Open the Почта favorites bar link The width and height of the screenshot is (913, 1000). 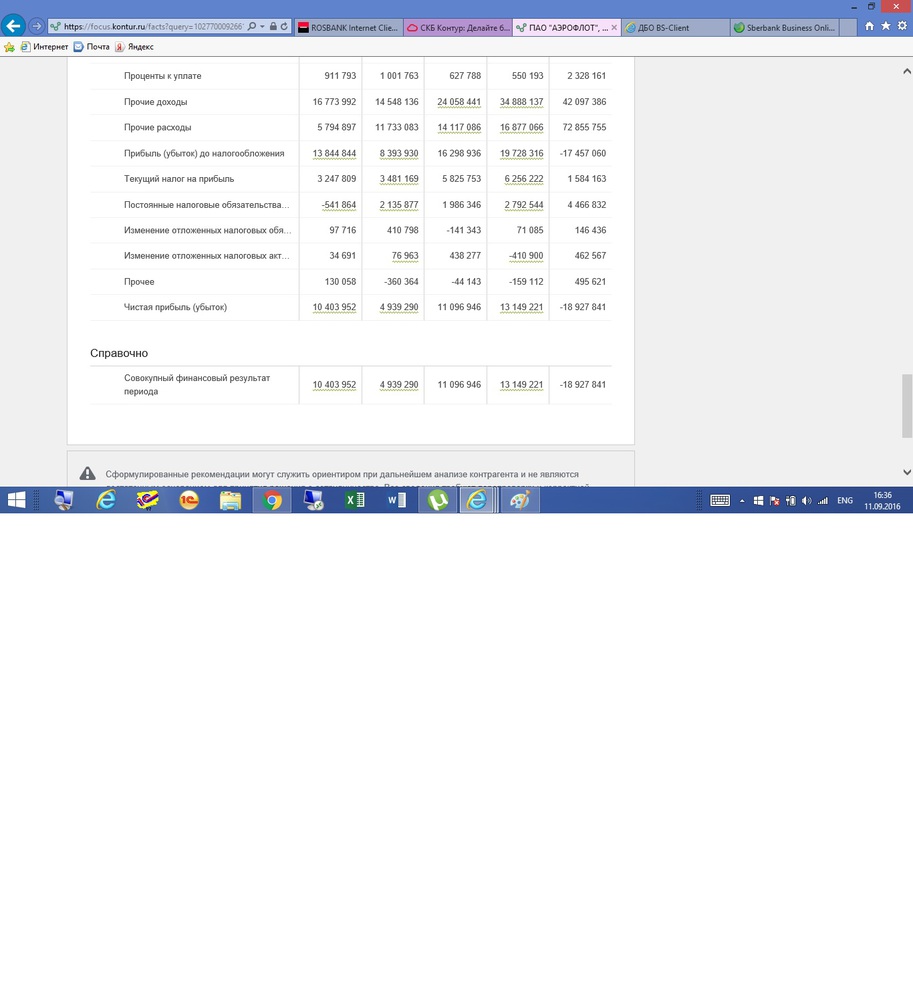[92, 47]
